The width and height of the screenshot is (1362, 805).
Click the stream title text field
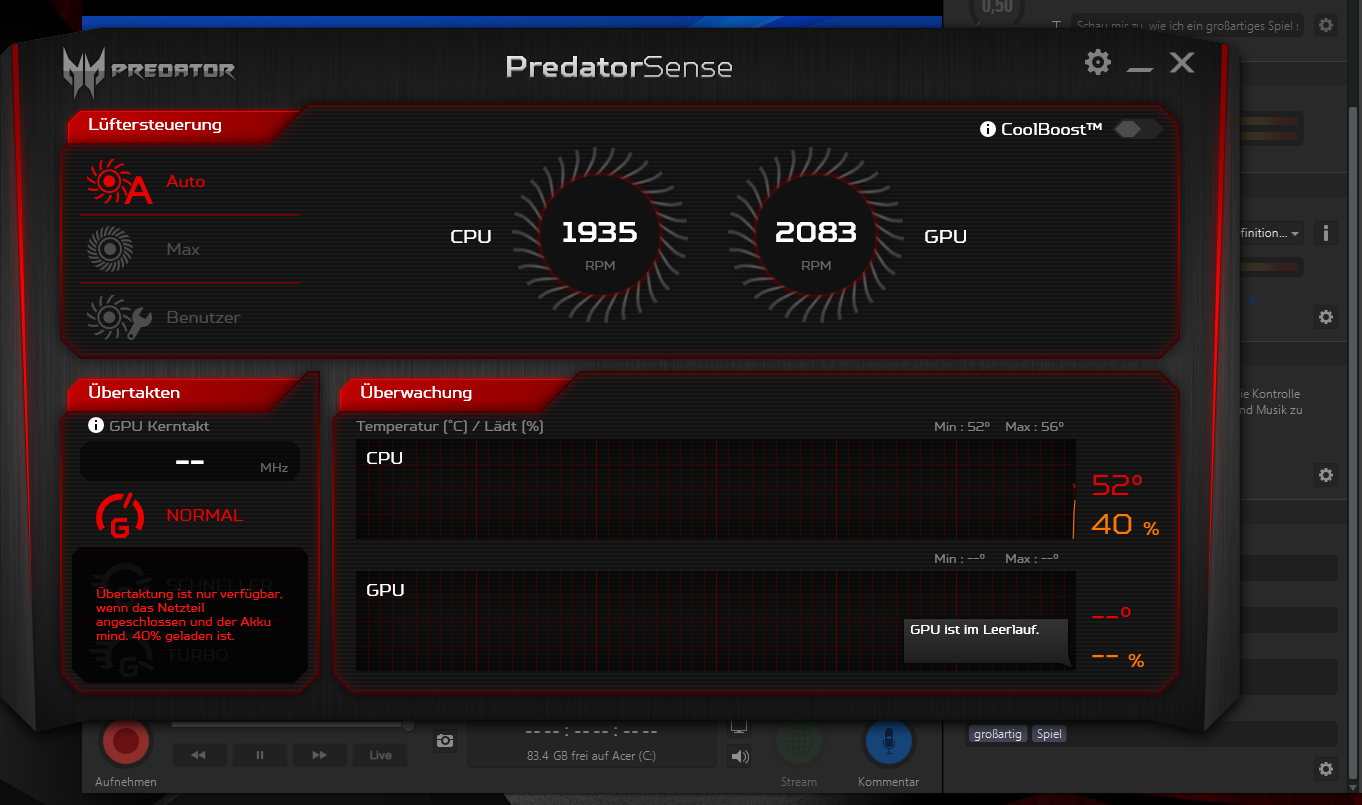(1186, 25)
